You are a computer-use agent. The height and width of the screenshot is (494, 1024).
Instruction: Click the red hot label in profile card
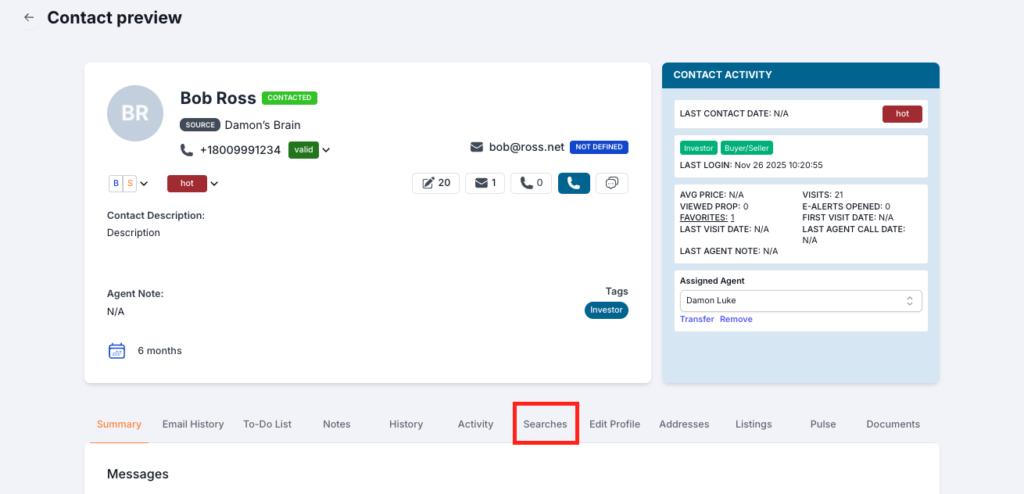tap(187, 184)
